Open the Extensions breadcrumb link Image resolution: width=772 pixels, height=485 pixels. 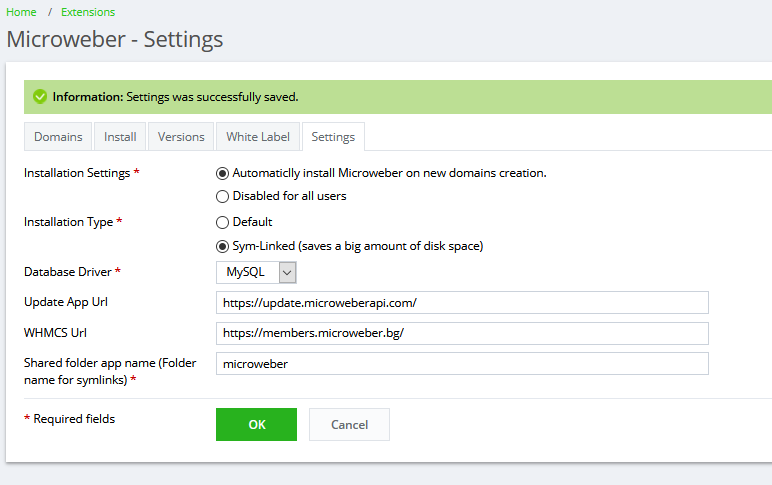(x=87, y=12)
